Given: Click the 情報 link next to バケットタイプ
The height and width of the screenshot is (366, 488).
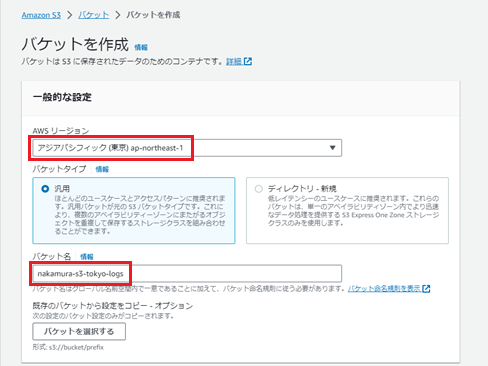Looking at the screenshot, I should (x=102, y=169).
